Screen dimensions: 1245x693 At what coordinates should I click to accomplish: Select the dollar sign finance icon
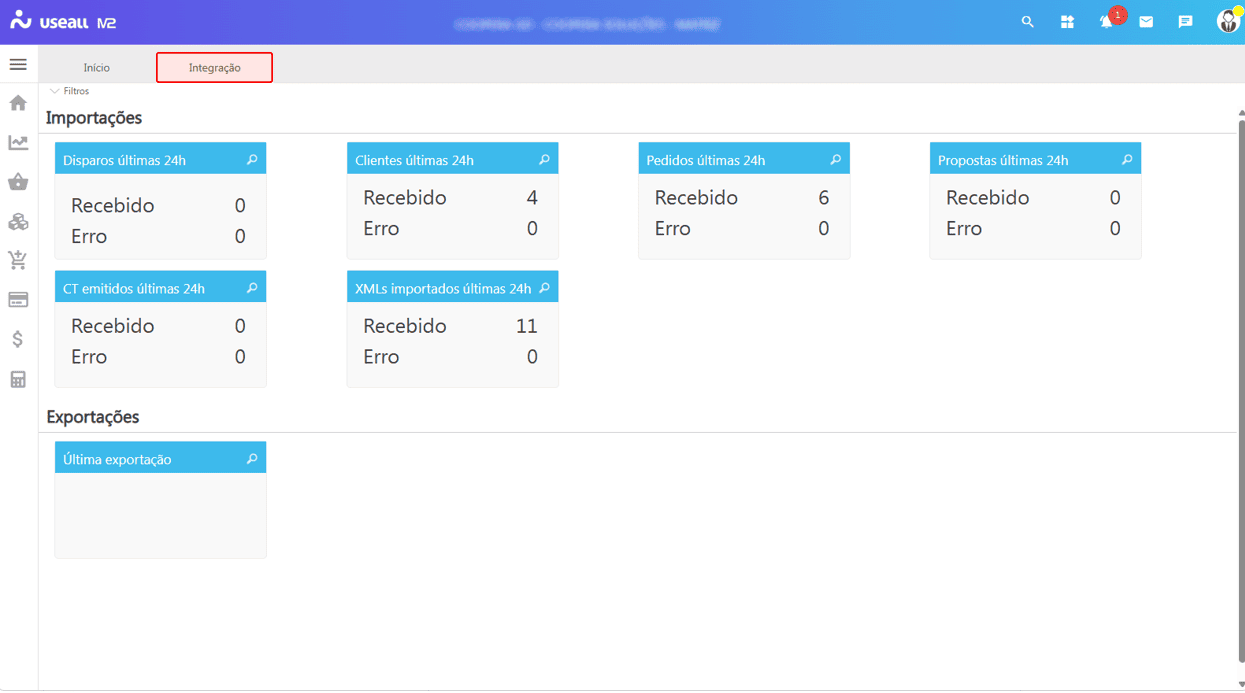[18, 340]
